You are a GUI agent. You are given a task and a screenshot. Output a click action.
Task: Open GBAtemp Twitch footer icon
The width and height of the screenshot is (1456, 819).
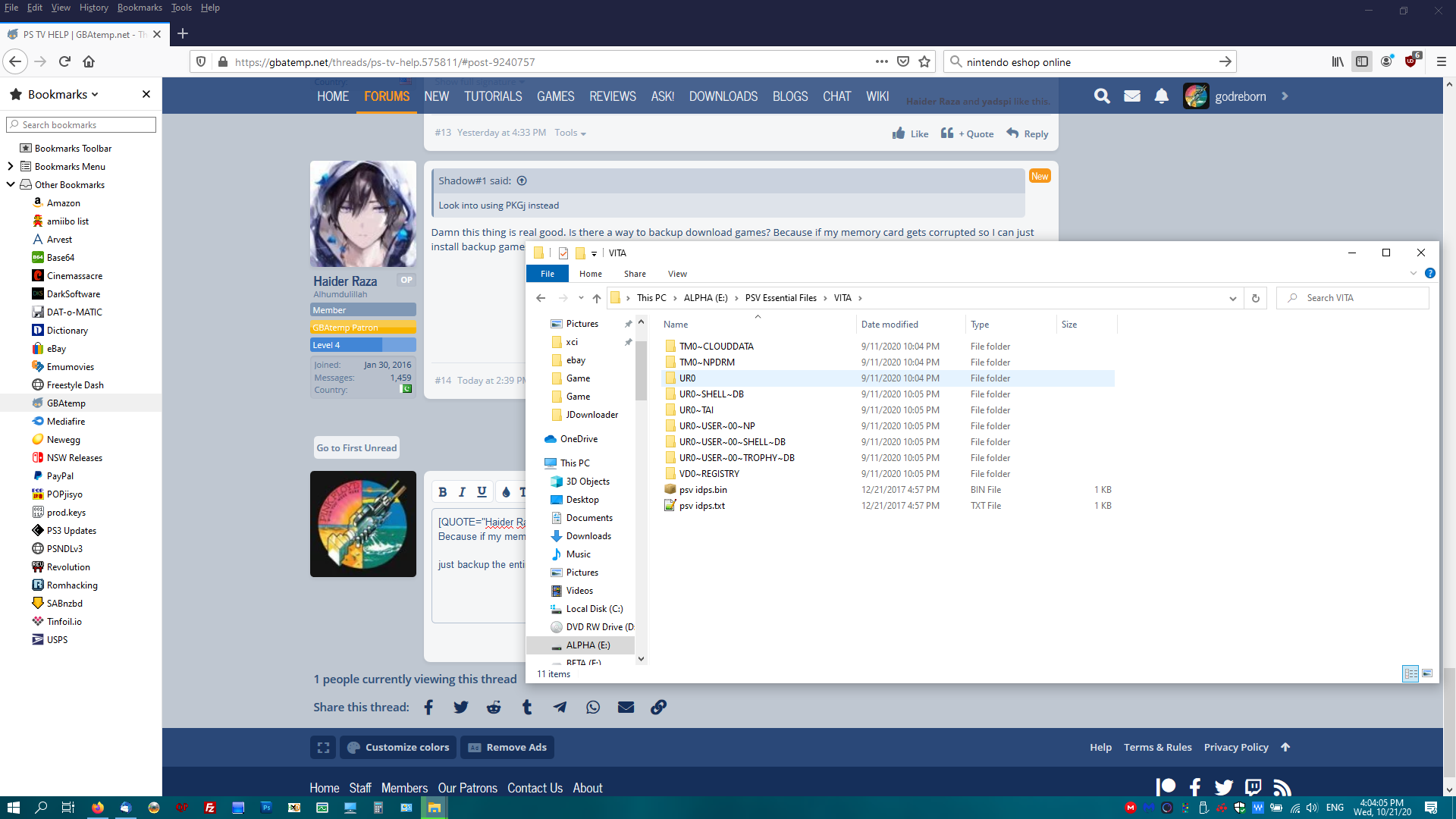[1254, 787]
